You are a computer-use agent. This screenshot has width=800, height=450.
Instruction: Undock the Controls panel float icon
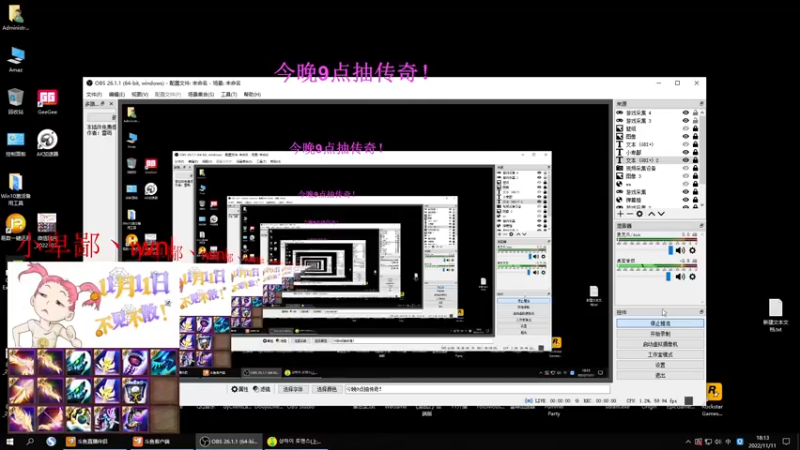[x=702, y=312]
